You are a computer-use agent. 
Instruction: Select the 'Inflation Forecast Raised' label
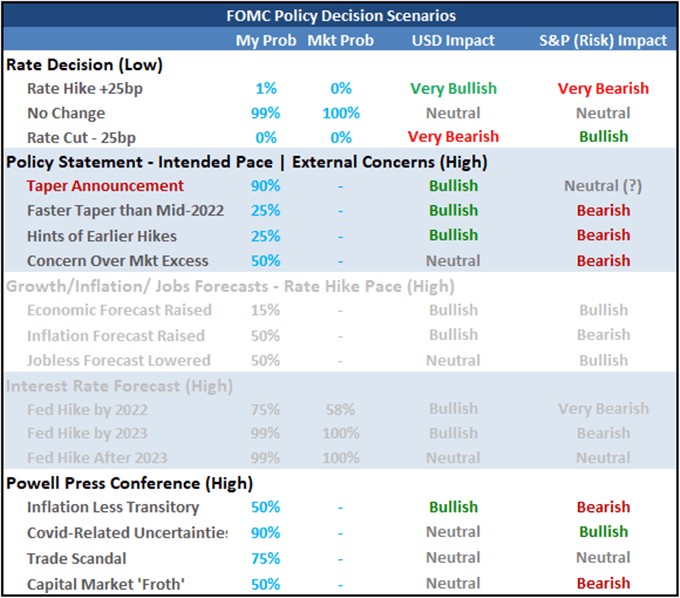[x=116, y=336]
